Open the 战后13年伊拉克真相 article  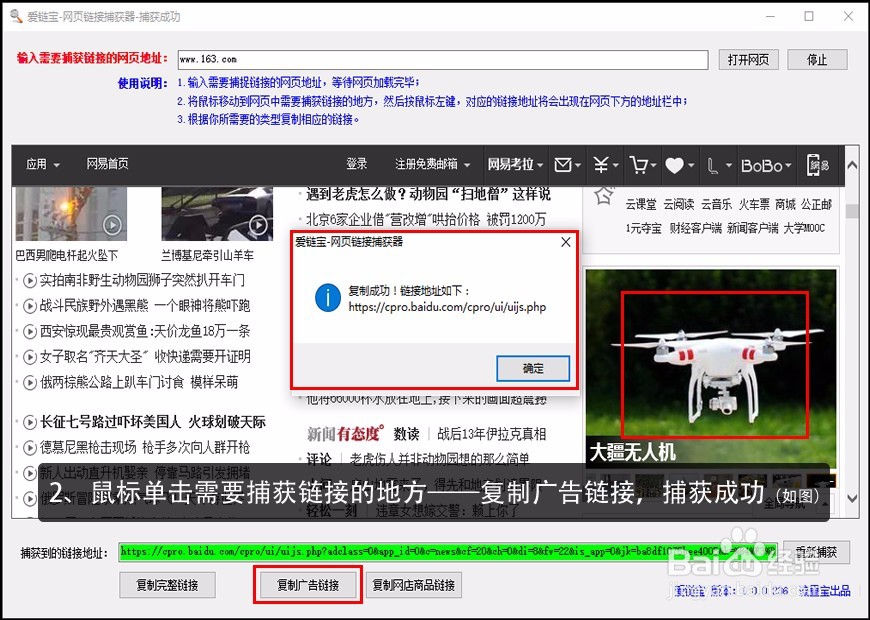click(x=492, y=434)
